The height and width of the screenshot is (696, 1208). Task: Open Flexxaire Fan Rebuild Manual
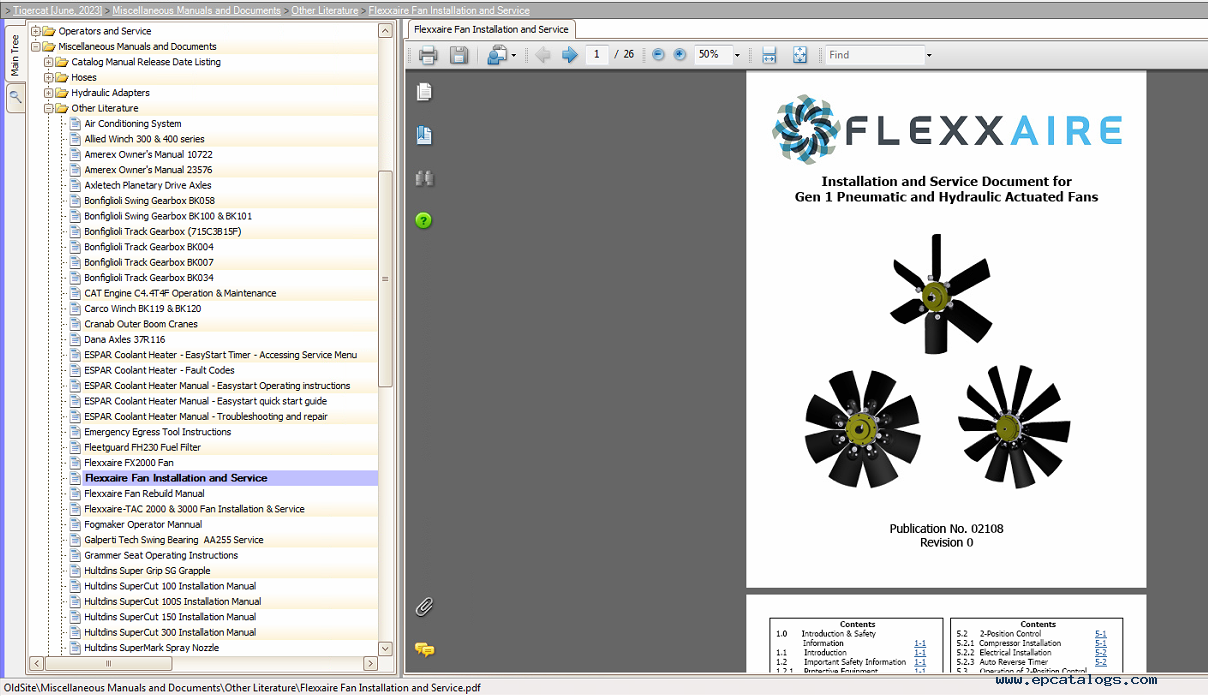point(144,493)
